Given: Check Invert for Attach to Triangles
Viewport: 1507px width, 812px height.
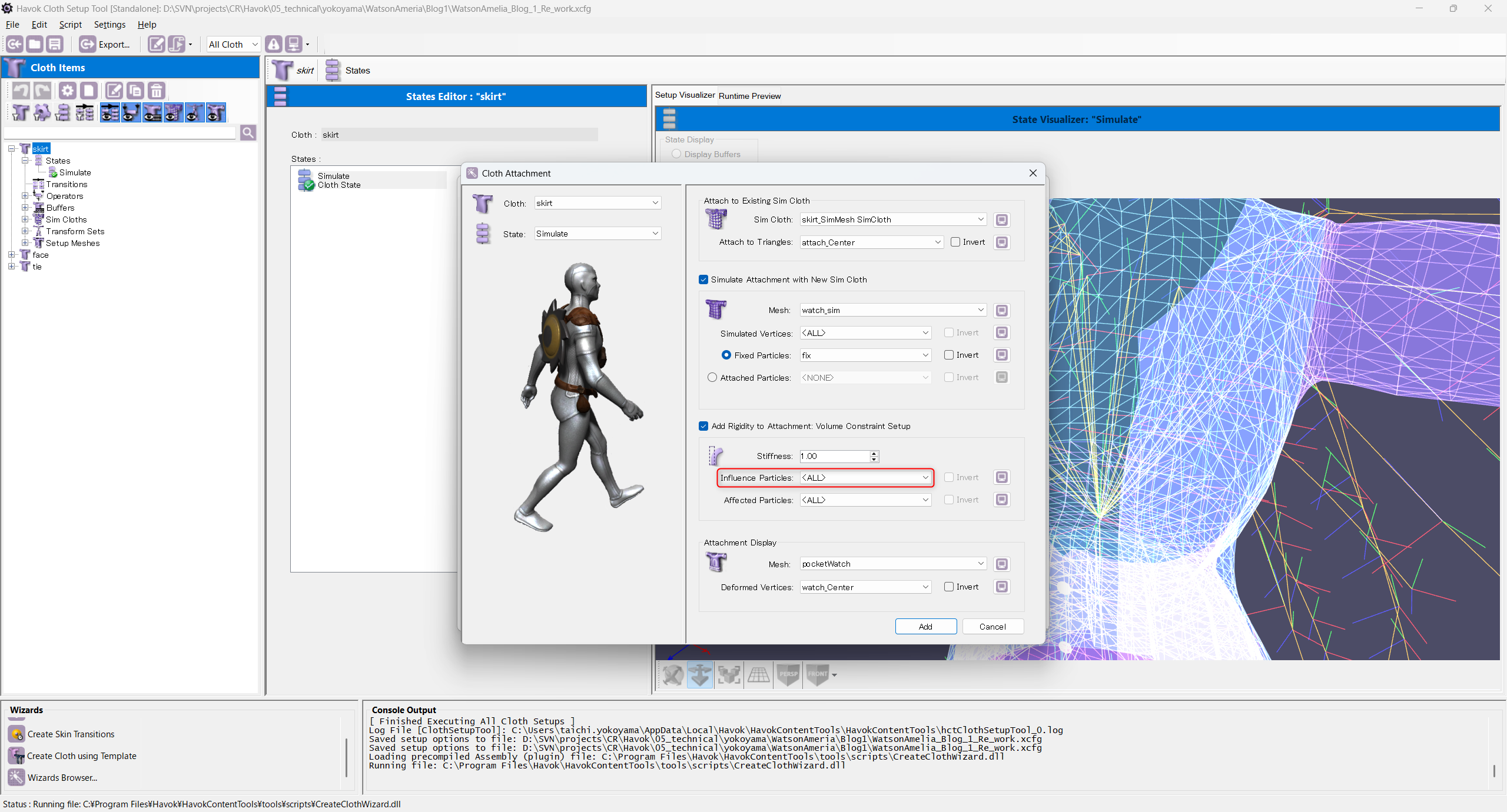Looking at the screenshot, I should [955, 242].
